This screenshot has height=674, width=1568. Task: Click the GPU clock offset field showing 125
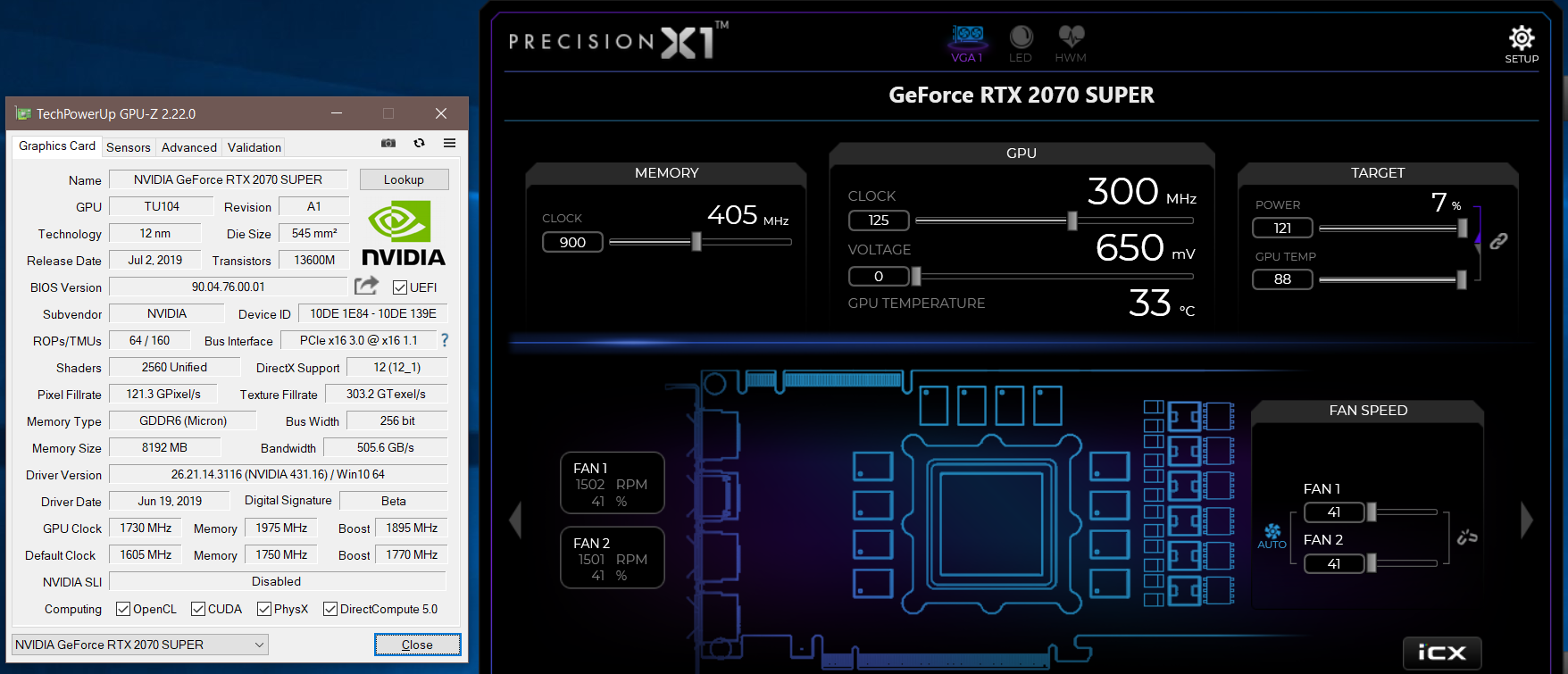point(879,220)
